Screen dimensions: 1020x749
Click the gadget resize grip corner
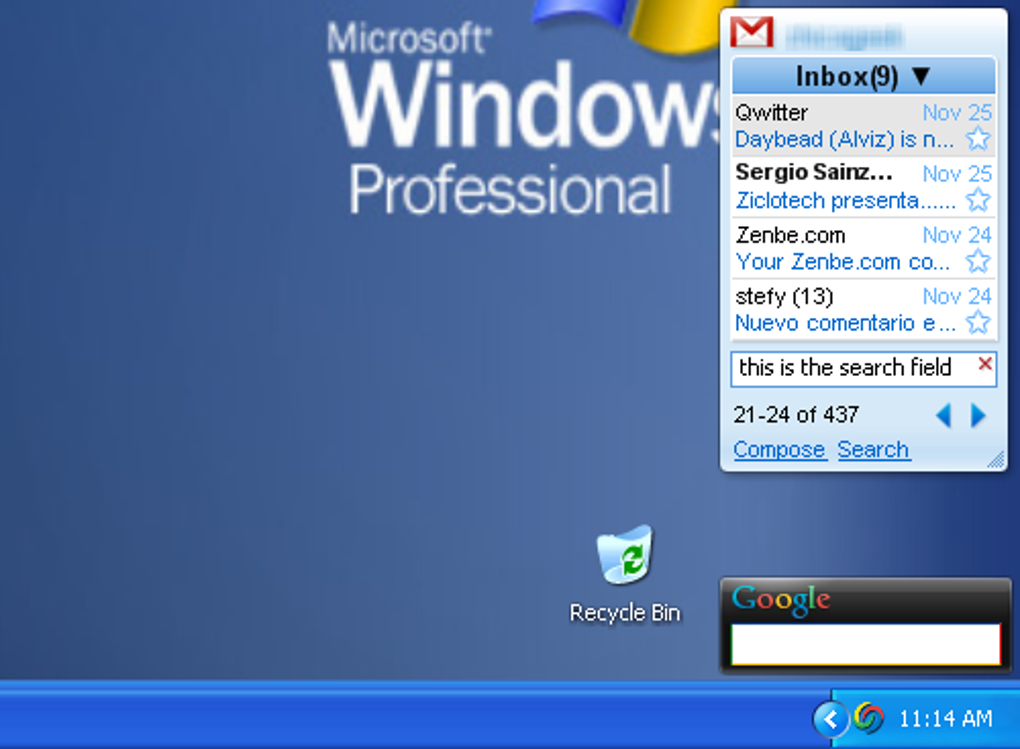coord(996,459)
